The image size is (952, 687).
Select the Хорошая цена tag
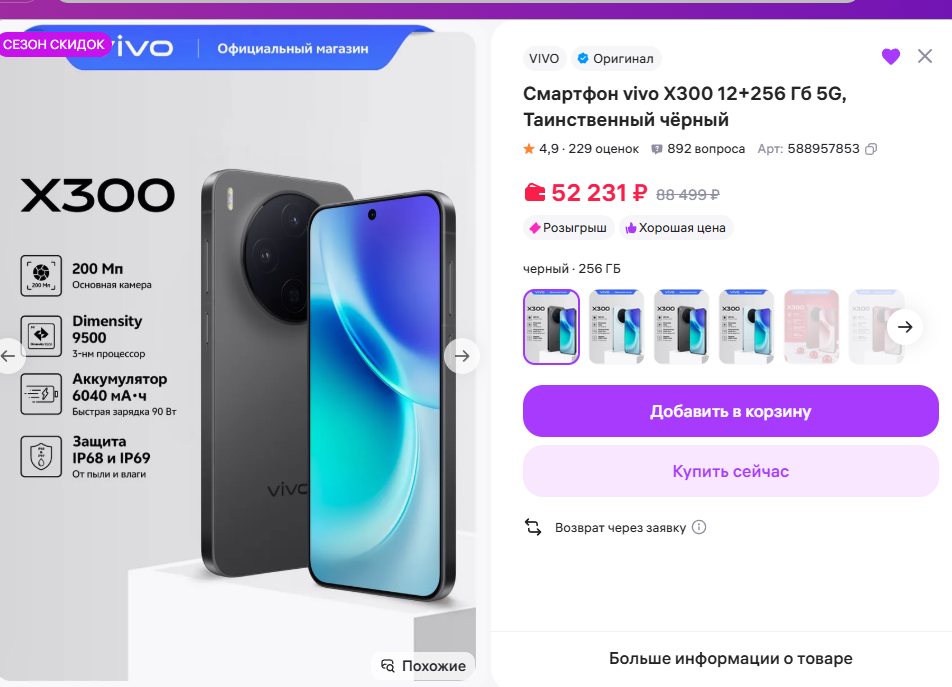676,228
